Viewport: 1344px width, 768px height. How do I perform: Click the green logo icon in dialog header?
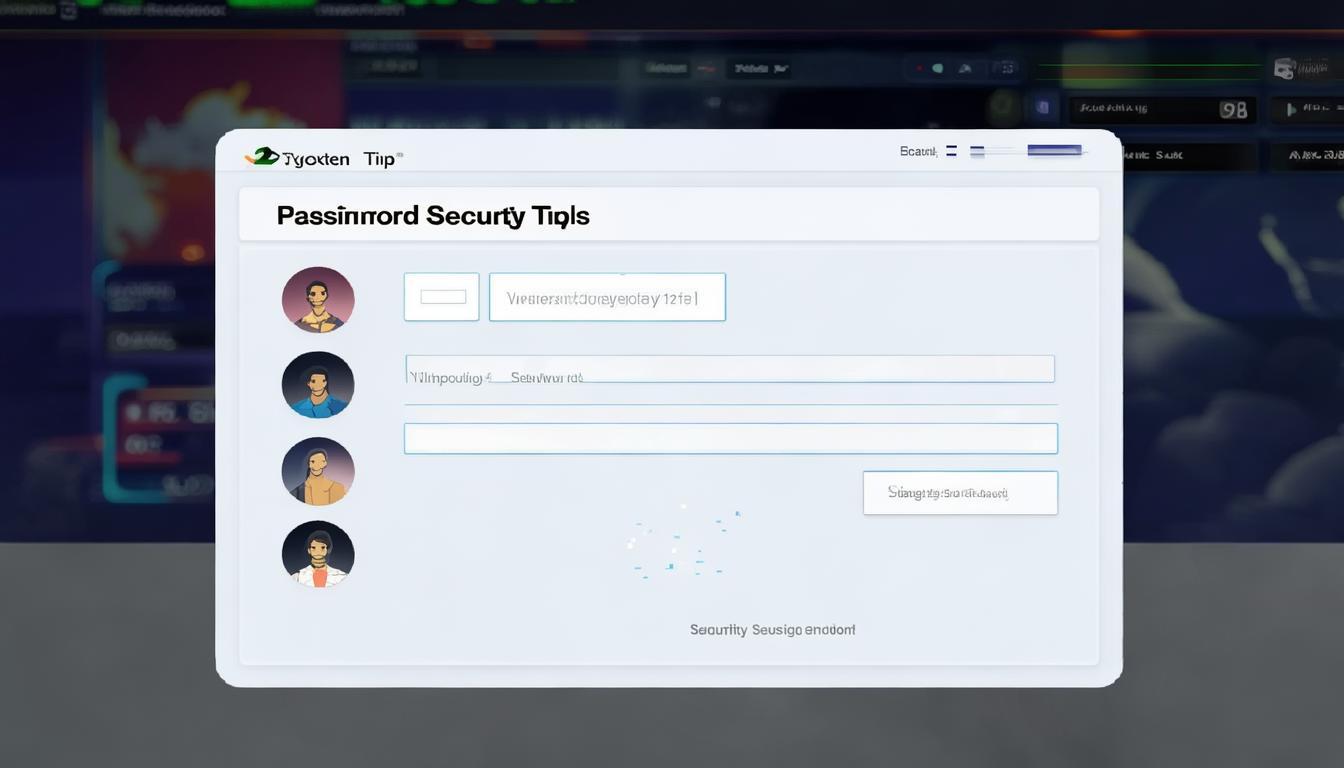262,157
